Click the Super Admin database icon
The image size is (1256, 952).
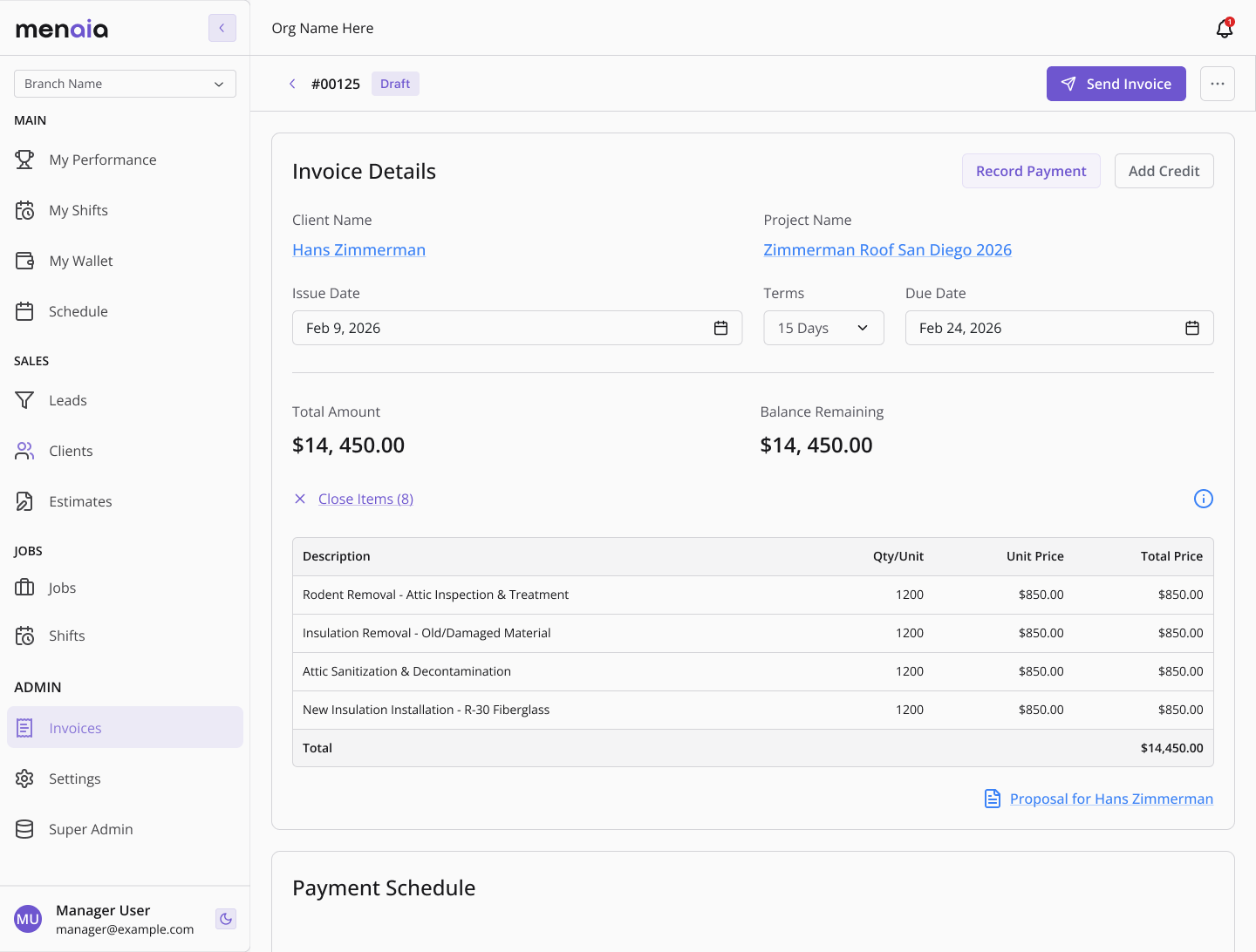click(x=24, y=829)
